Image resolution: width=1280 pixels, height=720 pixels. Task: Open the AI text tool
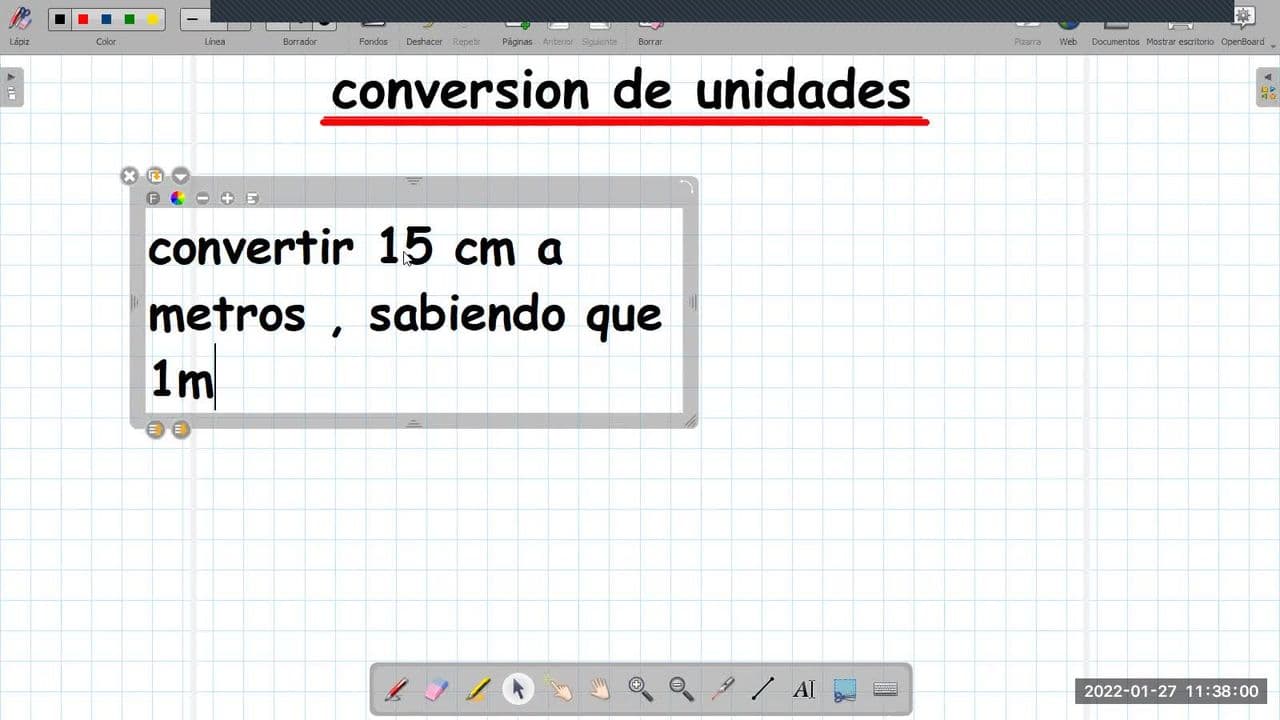tap(803, 689)
